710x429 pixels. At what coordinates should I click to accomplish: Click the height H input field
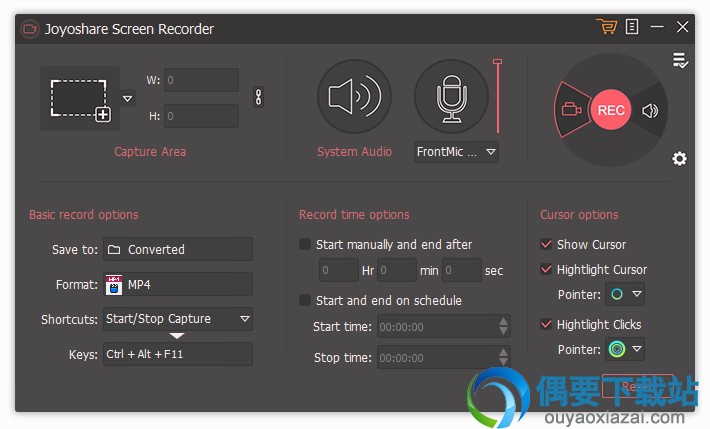coord(201,116)
